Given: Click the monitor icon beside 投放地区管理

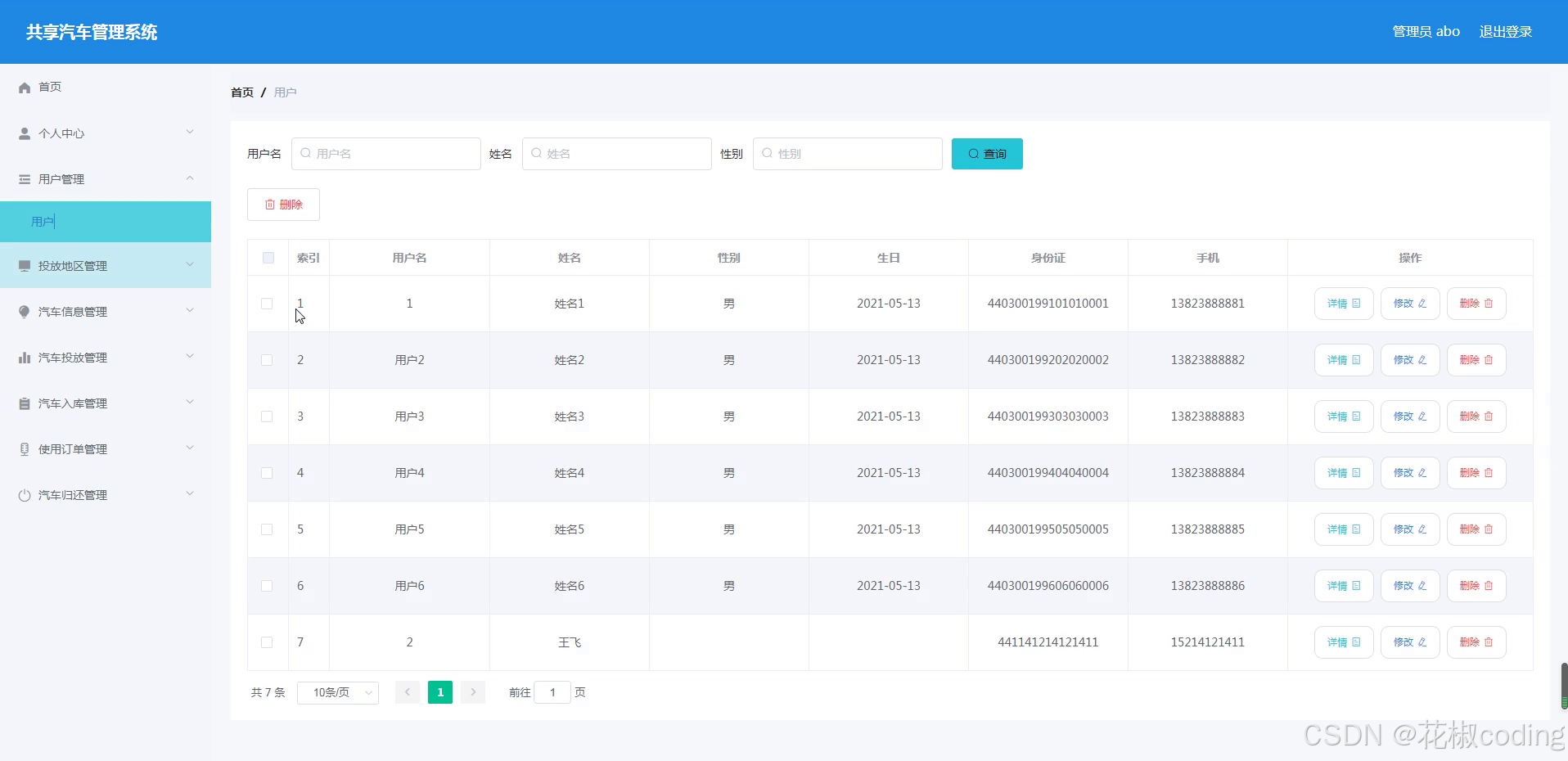Looking at the screenshot, I should 25,266.
